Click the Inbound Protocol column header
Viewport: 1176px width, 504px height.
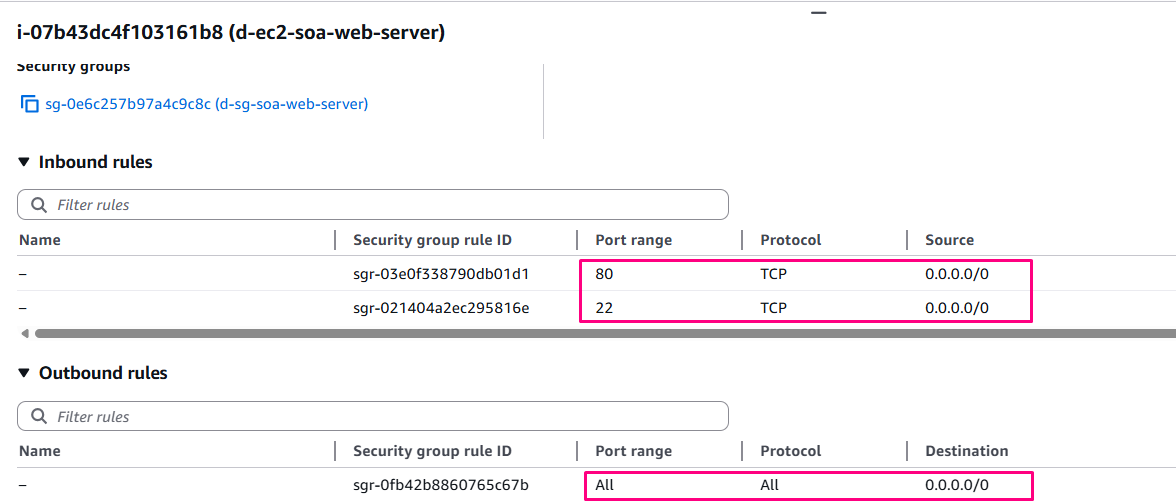click(x=790, y=240)
